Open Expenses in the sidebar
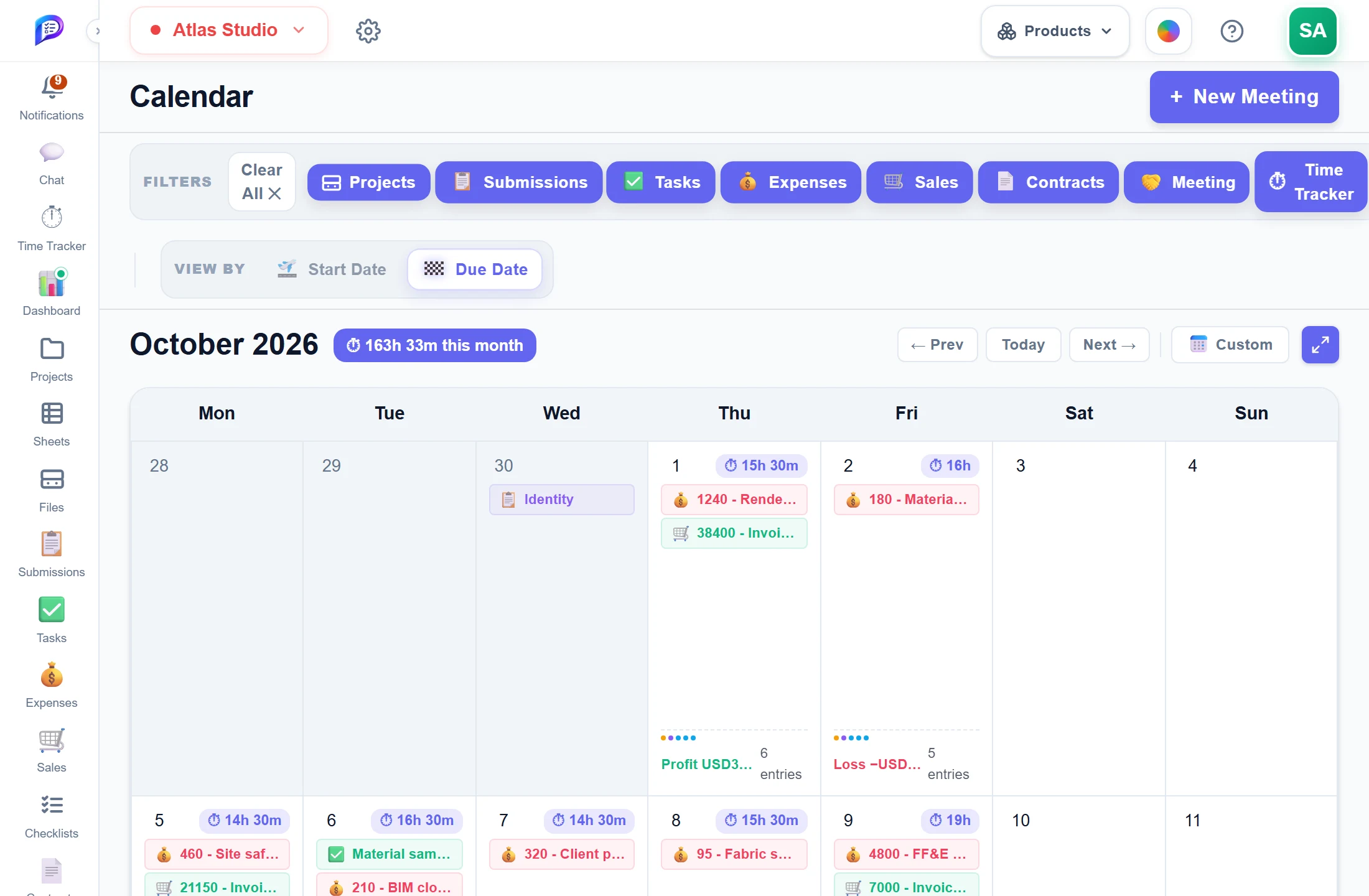The image size is (1369, 896). [52, 686]
